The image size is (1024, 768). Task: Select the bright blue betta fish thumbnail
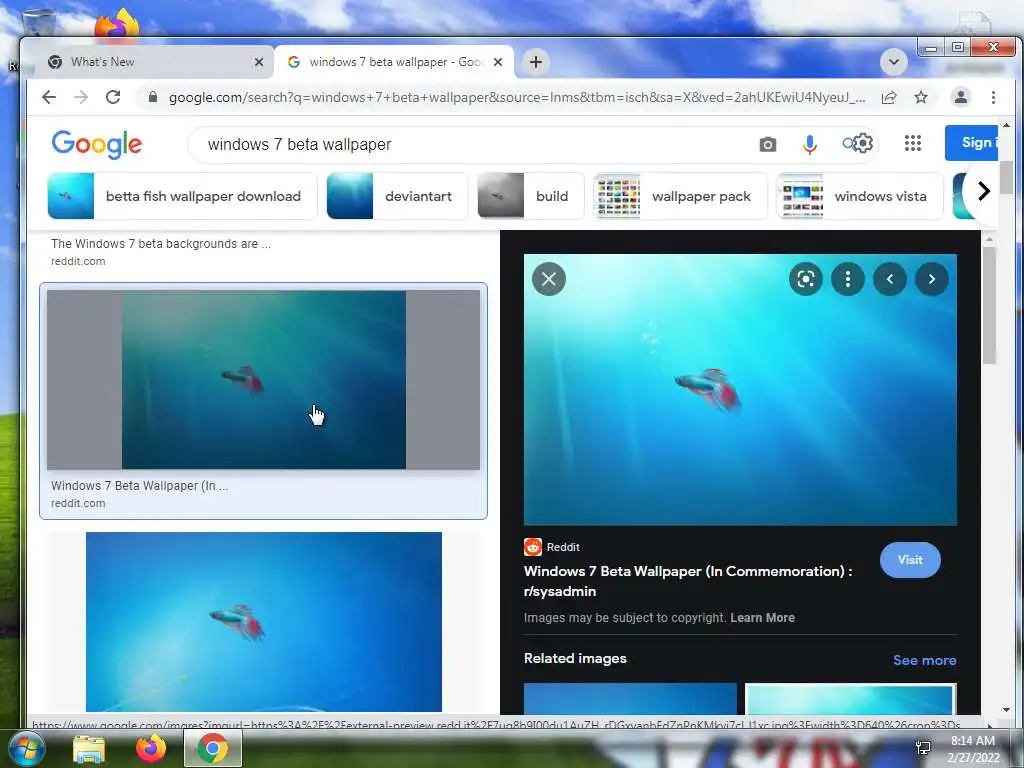(263, 622)
